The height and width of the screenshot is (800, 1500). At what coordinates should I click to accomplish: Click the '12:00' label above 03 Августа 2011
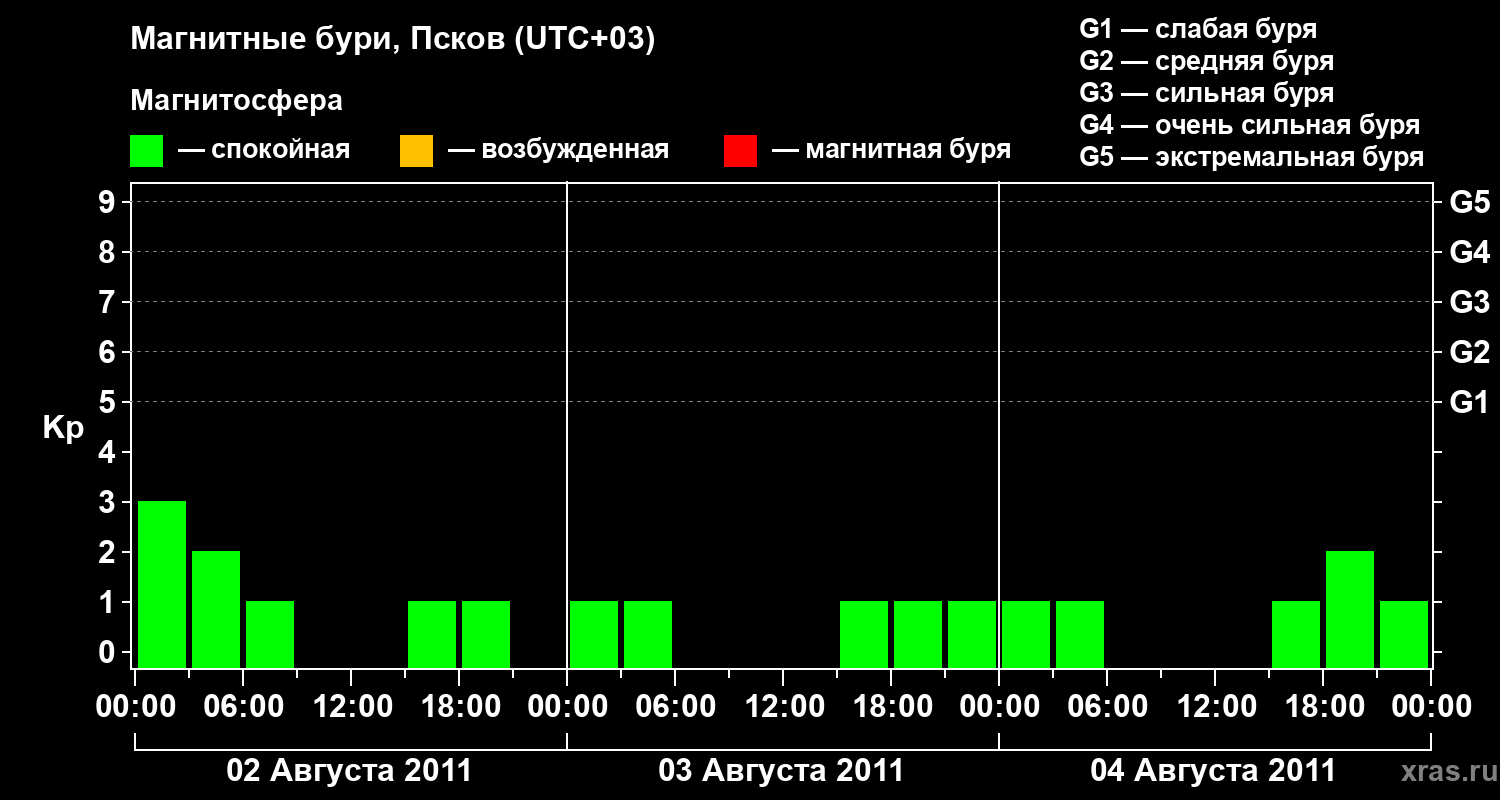pyautogui.click(x=783, y=706)
